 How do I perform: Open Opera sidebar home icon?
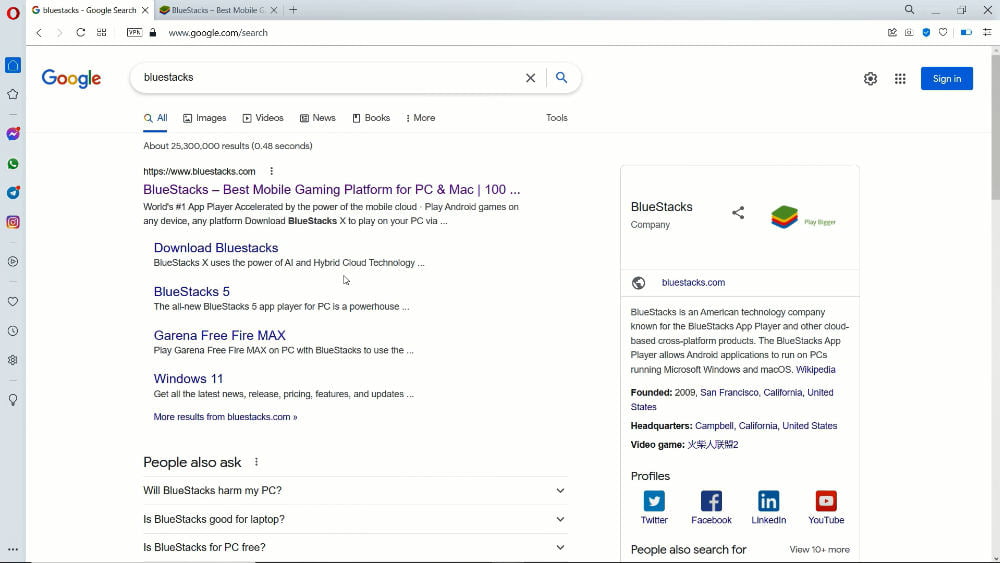point(13,65)
